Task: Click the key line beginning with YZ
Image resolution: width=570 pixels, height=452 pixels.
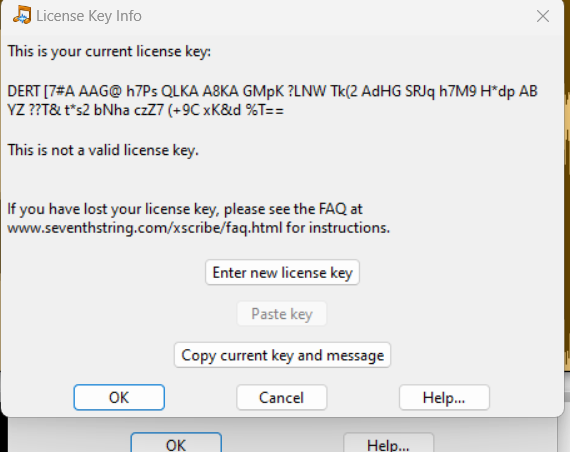Action: (145, 110)
